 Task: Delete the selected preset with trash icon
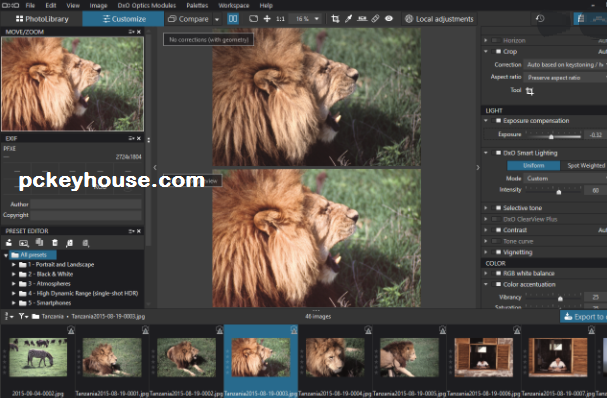click(x=55, y=243)
